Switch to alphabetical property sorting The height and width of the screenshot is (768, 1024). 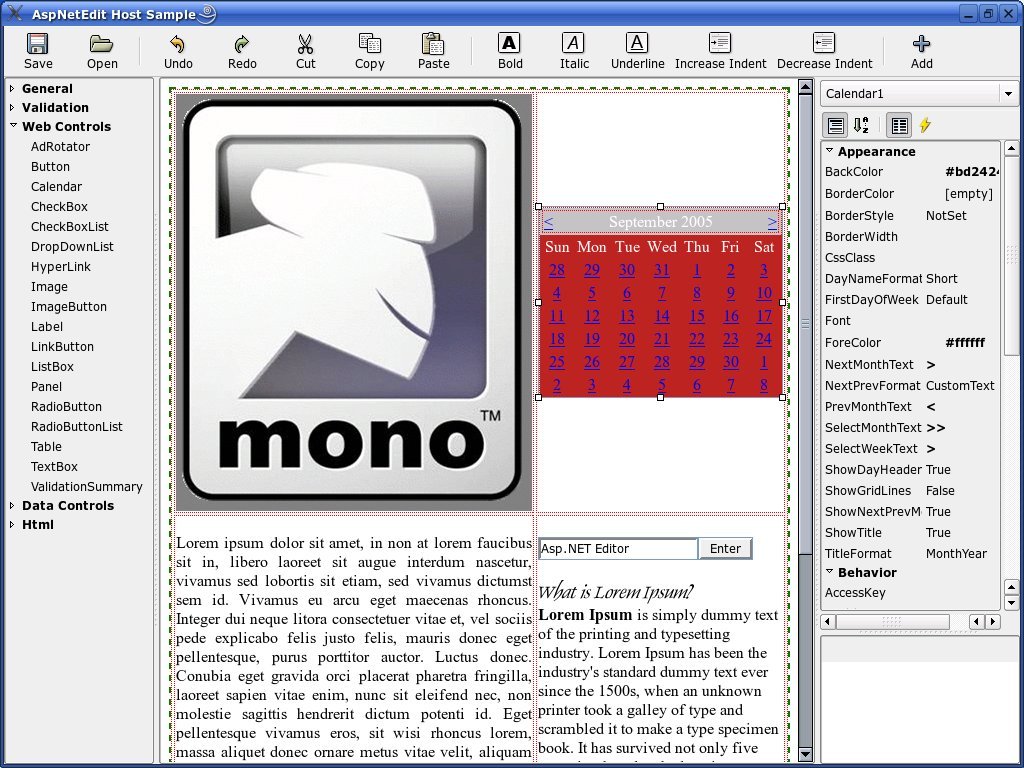tap(861, 125)
